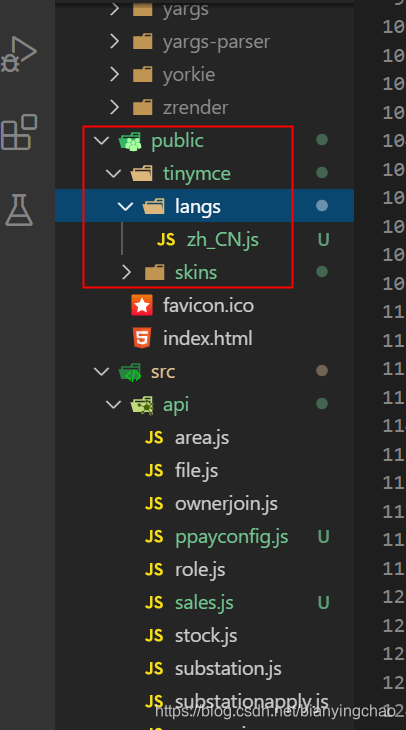Select the zrender folder name
The height and width of the screenshot is (730, 406).
196,108
